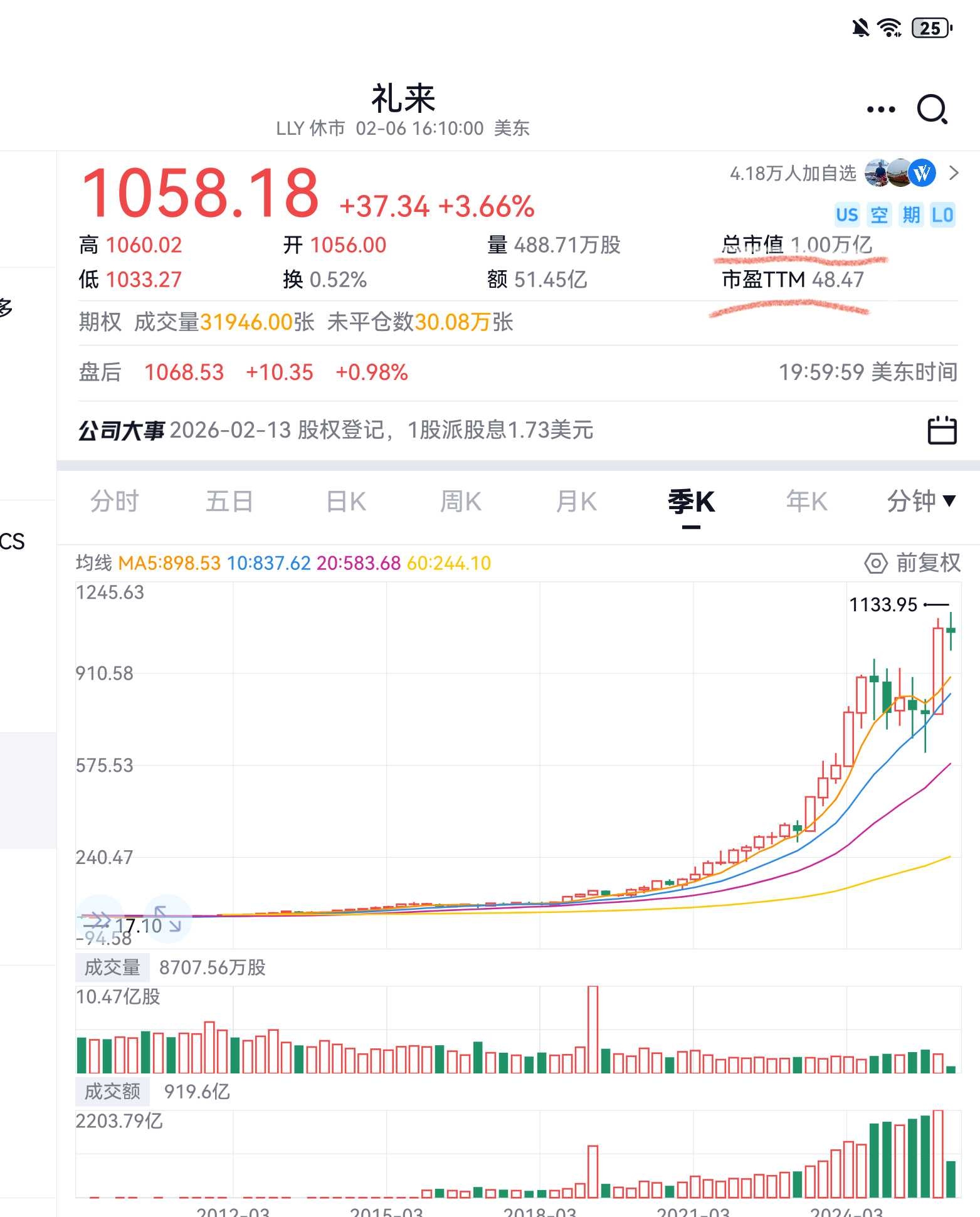Select the 季K quarterly chart tab

[691, 502]
